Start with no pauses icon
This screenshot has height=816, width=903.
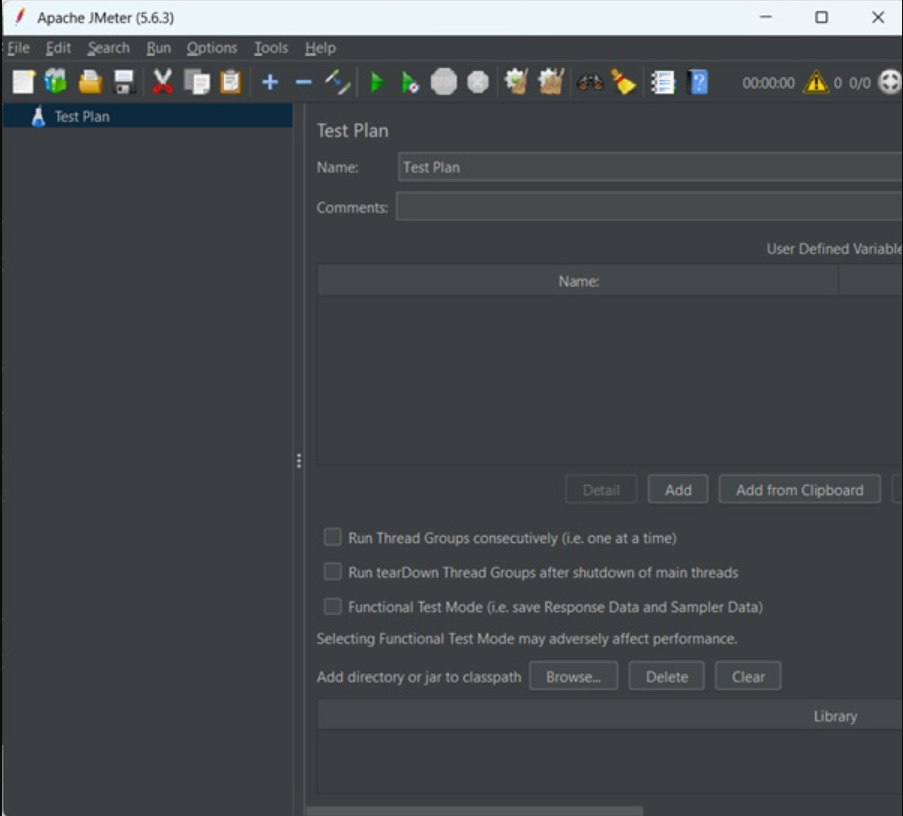tap(410, 83)
